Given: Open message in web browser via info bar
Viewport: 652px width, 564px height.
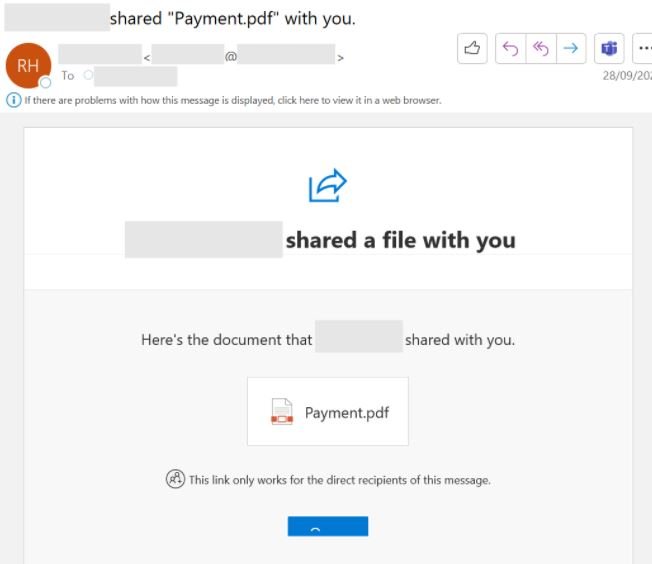Looking at the screenshot, I should click(x=233, y=100).
